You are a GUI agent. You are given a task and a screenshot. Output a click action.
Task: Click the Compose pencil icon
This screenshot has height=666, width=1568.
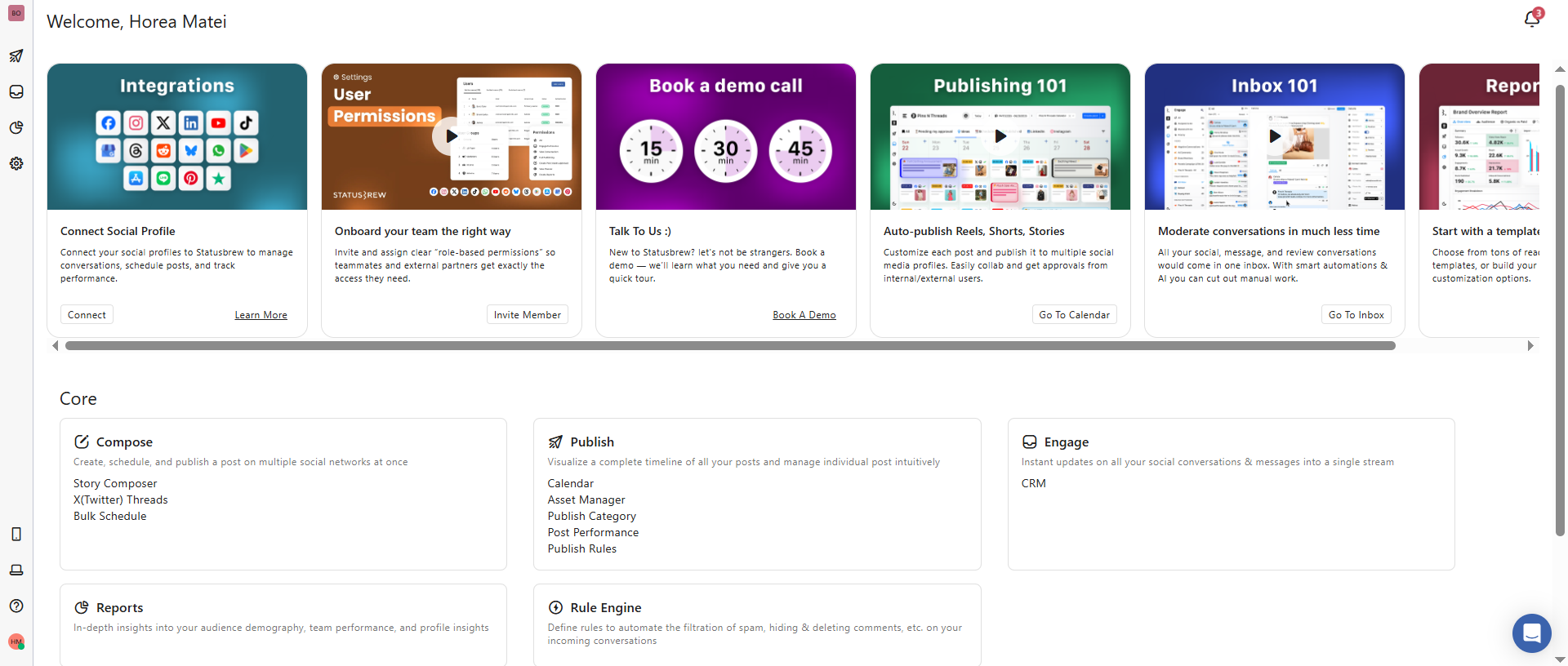coord(82,442)
